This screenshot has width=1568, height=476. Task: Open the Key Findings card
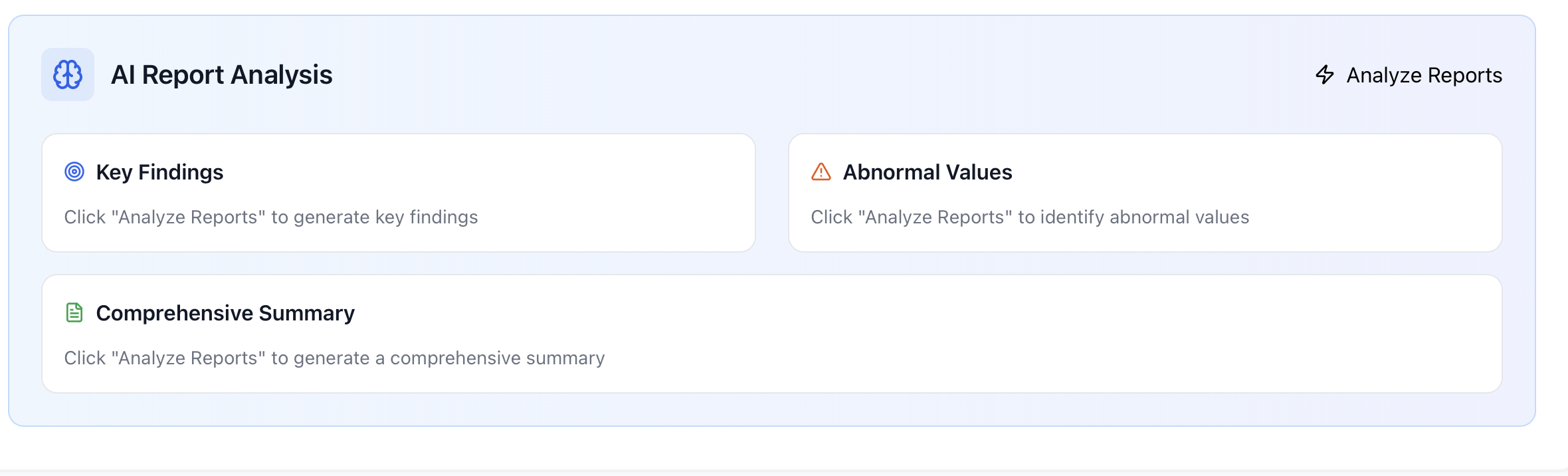[397, 193]
